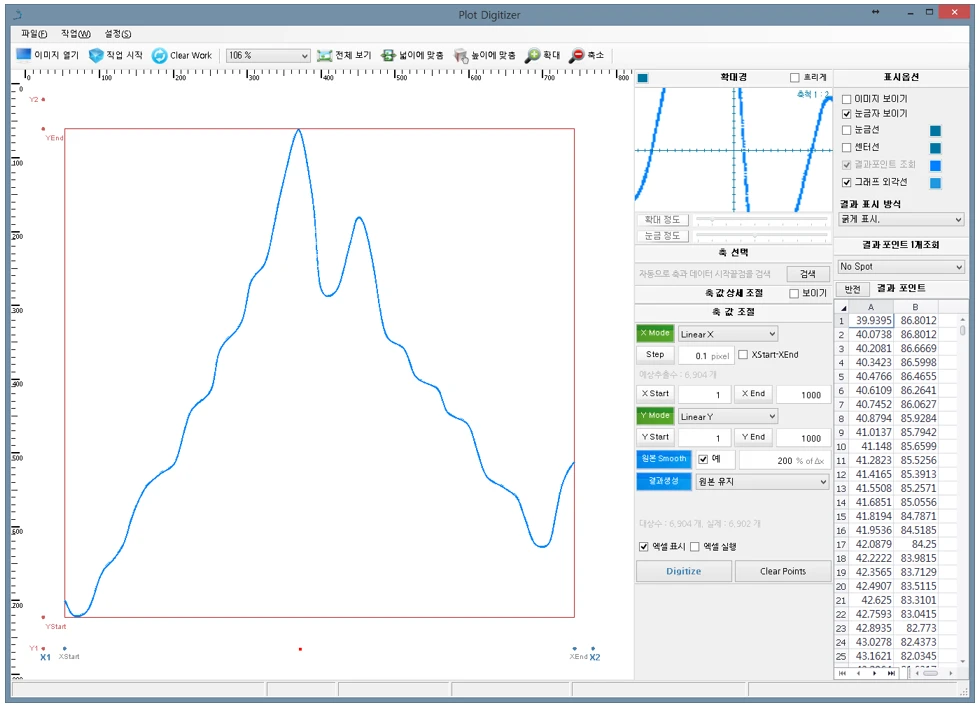979x708 pixels.
Task: Open 원본 유지 result dropdown
Action: pos(762,482)
